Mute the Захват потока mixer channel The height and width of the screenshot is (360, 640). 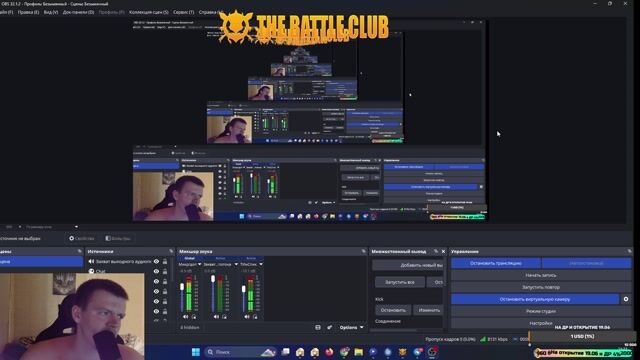216,317
